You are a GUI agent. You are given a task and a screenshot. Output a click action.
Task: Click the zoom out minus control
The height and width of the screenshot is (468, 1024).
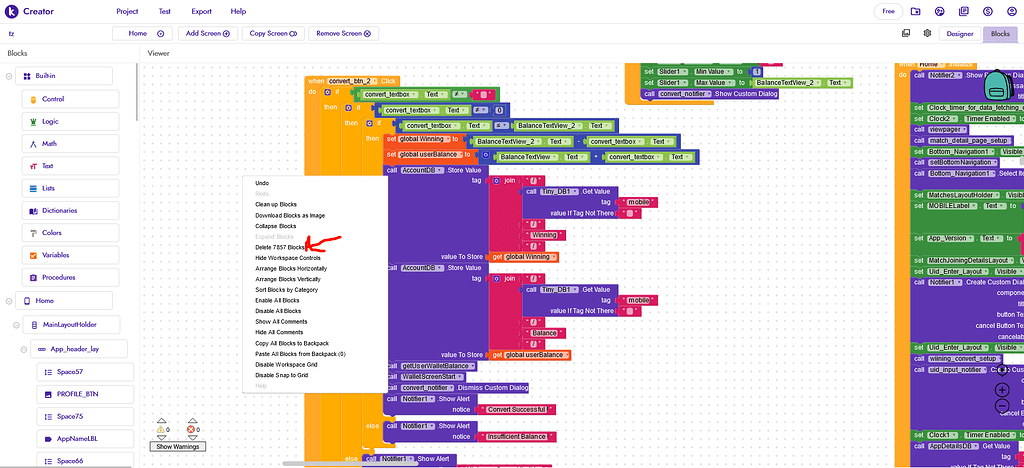(x=1002, y=407)
